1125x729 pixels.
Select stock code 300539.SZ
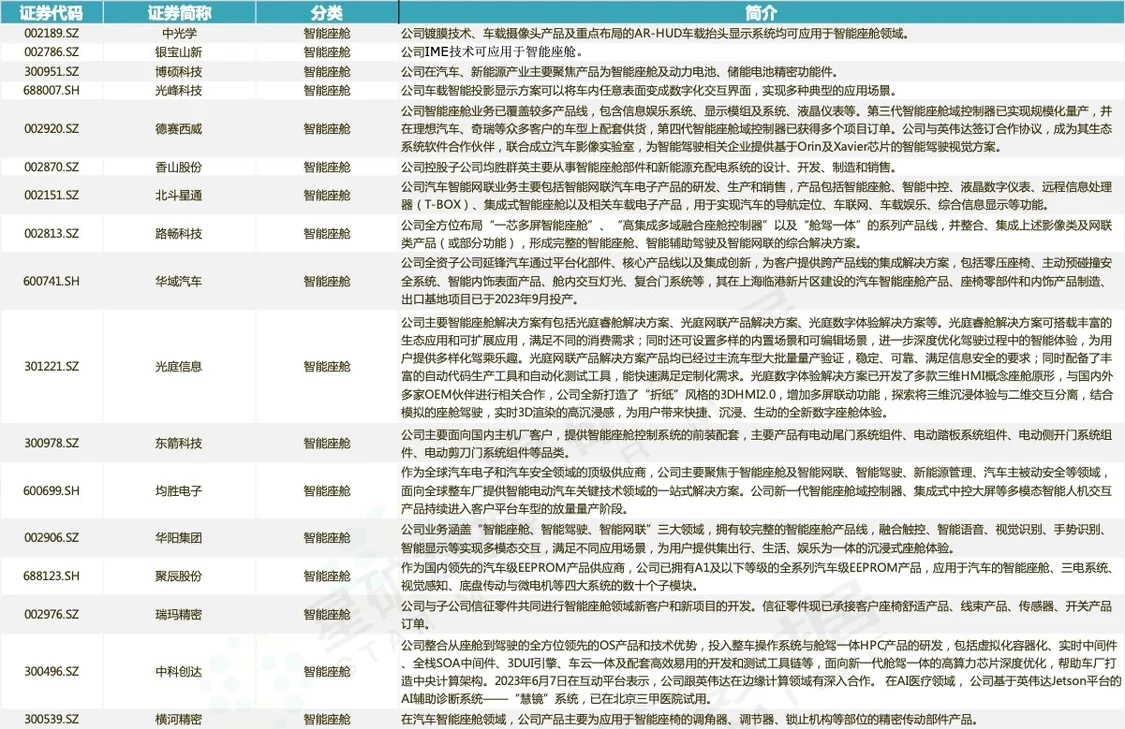51,719
